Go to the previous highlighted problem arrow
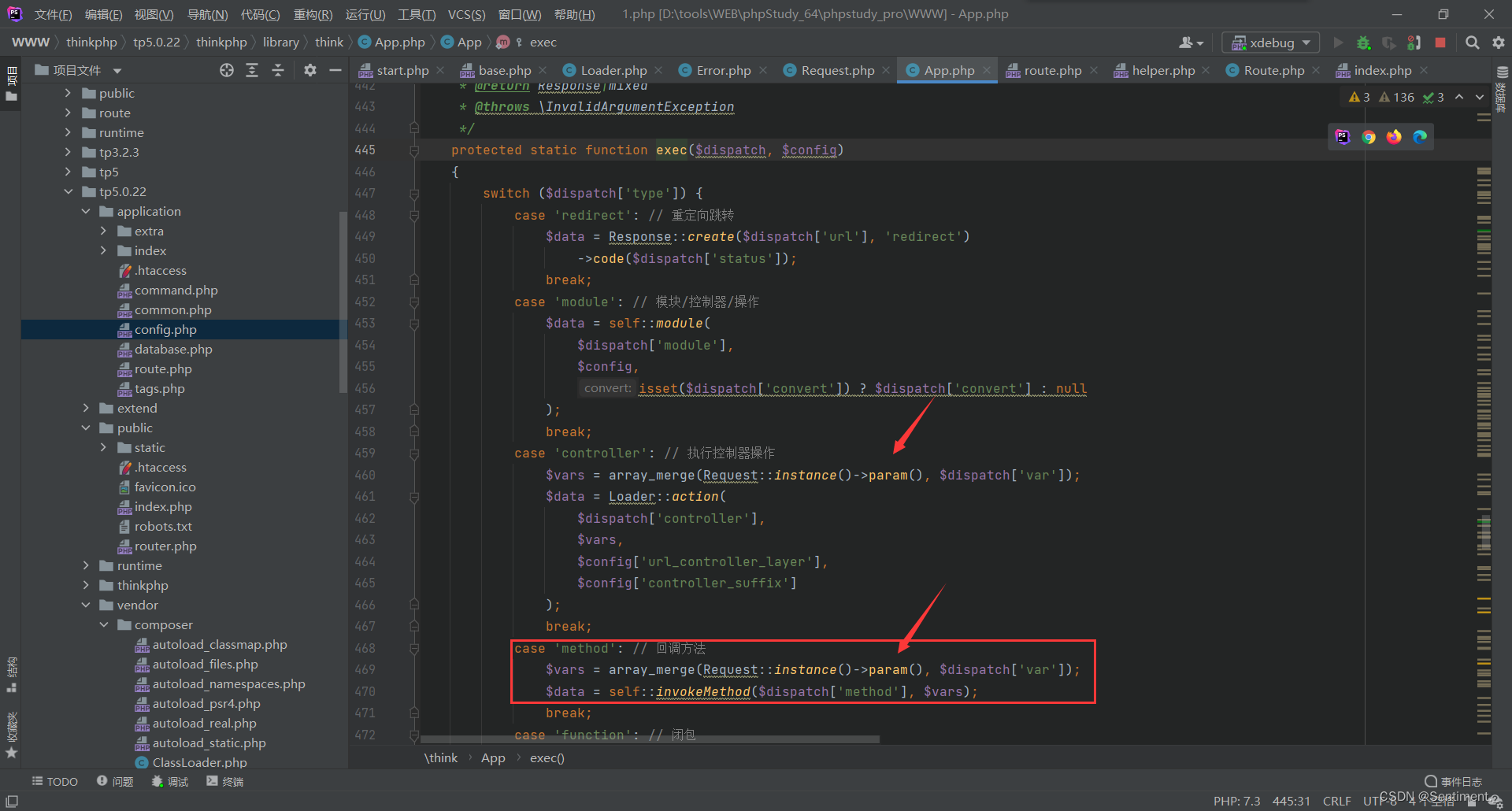 [1459, 97]
